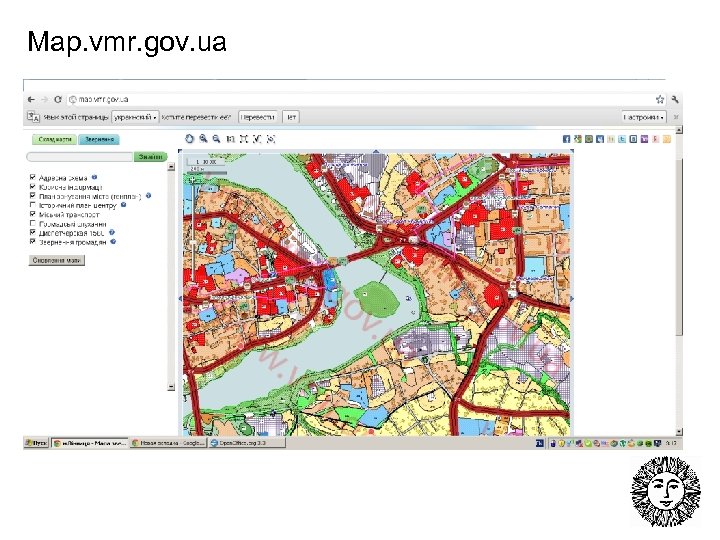The width and height of the screenshot is (720, 540).
Task: Toggle the second layer checkbox
Action: [x=33, y=186]
